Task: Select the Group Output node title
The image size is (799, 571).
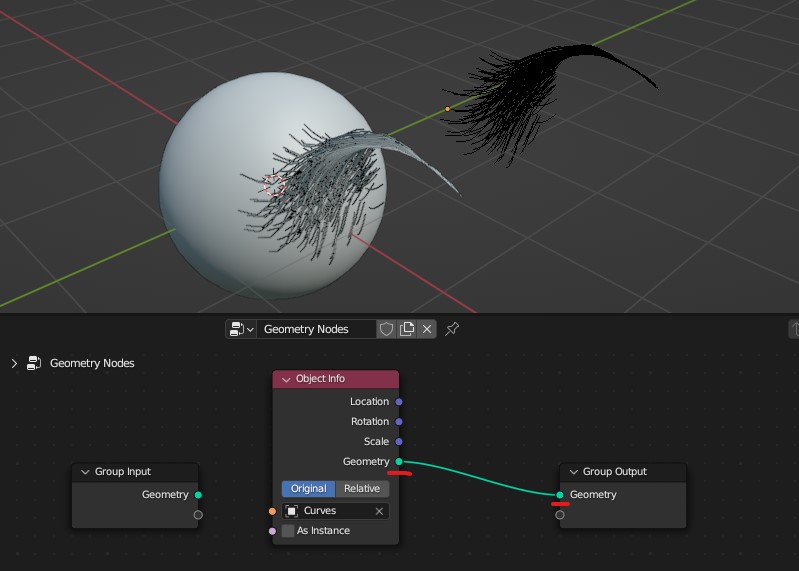Action: (x=615, y=472)
